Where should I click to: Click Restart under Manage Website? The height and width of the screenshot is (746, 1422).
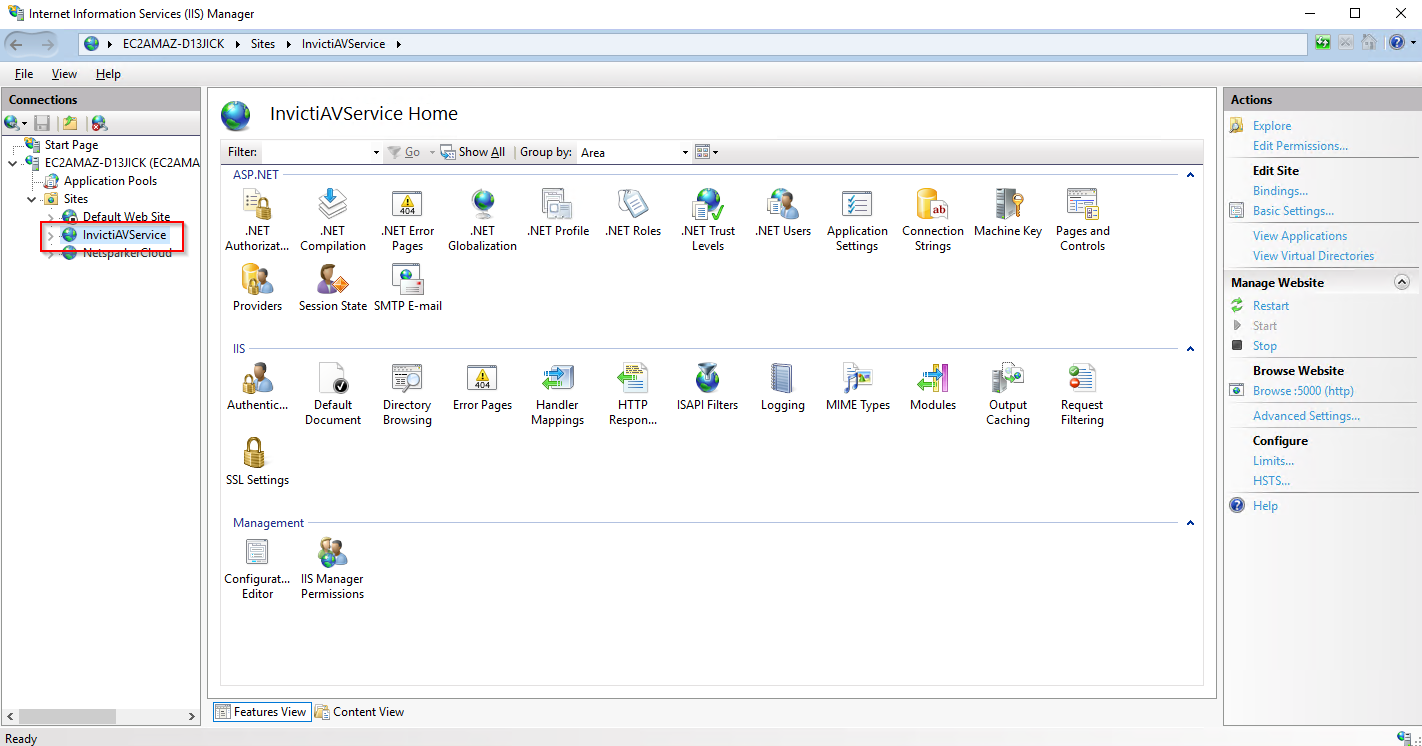pos(1270,306)
